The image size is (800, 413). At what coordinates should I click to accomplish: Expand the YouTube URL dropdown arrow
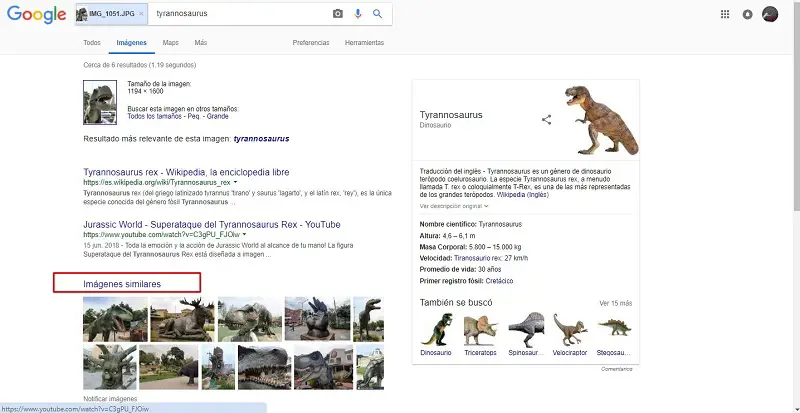tap(244, 235)
